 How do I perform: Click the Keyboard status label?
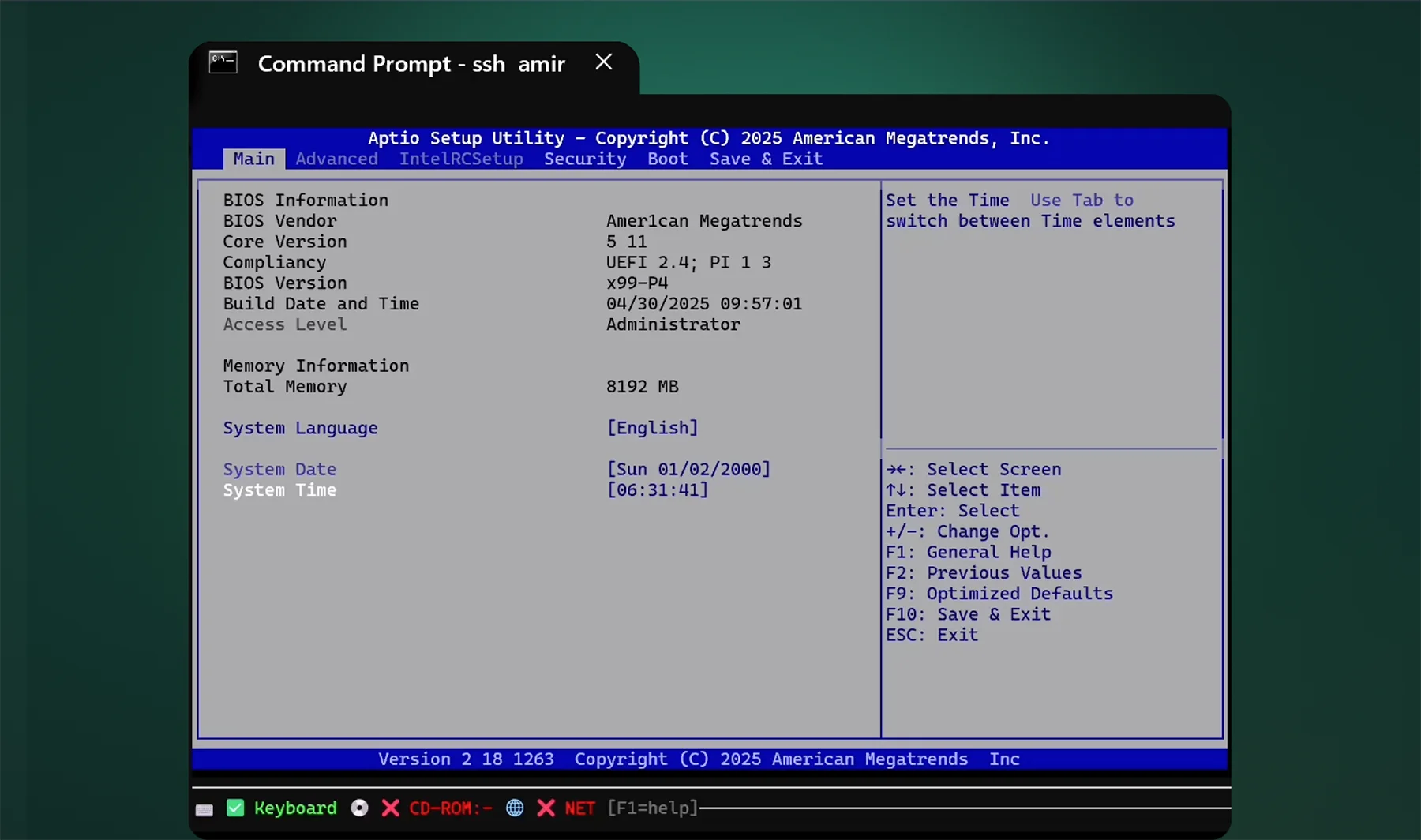[x=295, y=808]
